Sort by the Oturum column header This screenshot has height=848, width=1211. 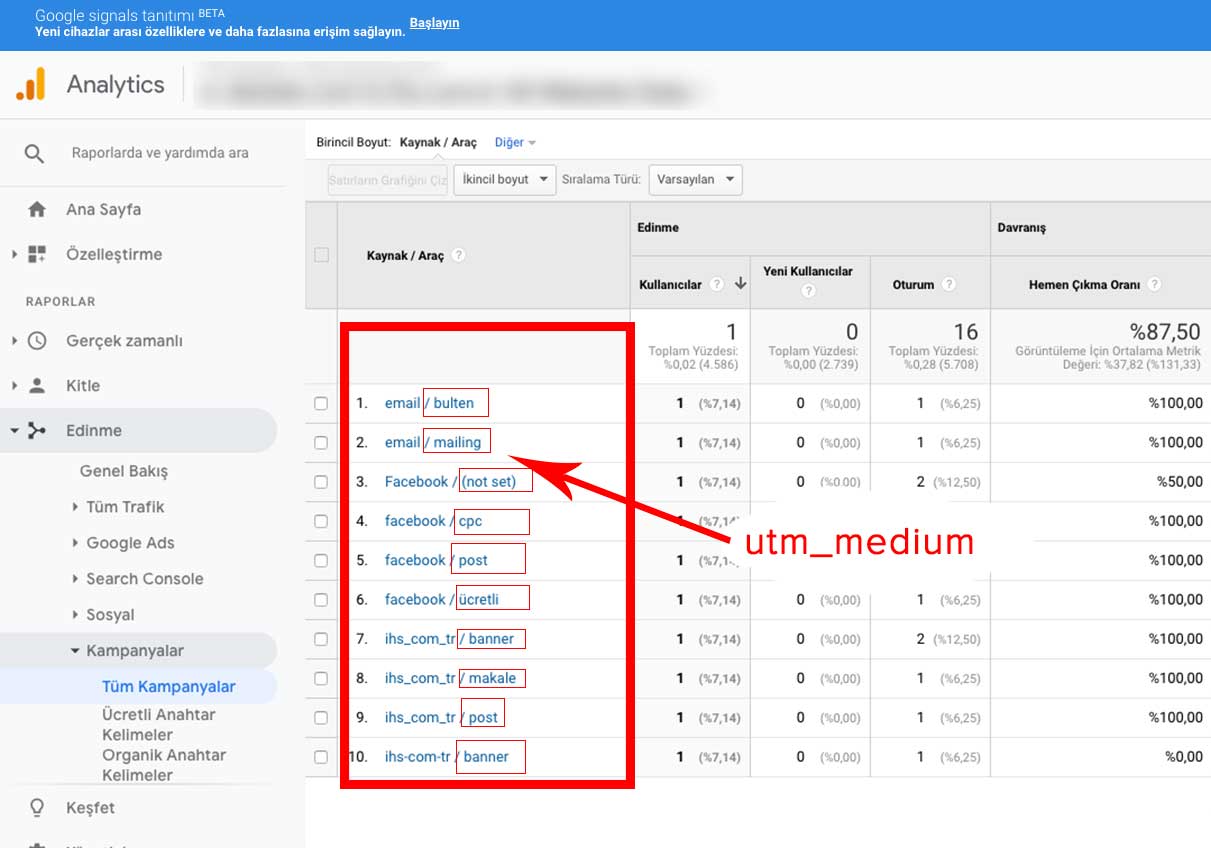[914, 284]
